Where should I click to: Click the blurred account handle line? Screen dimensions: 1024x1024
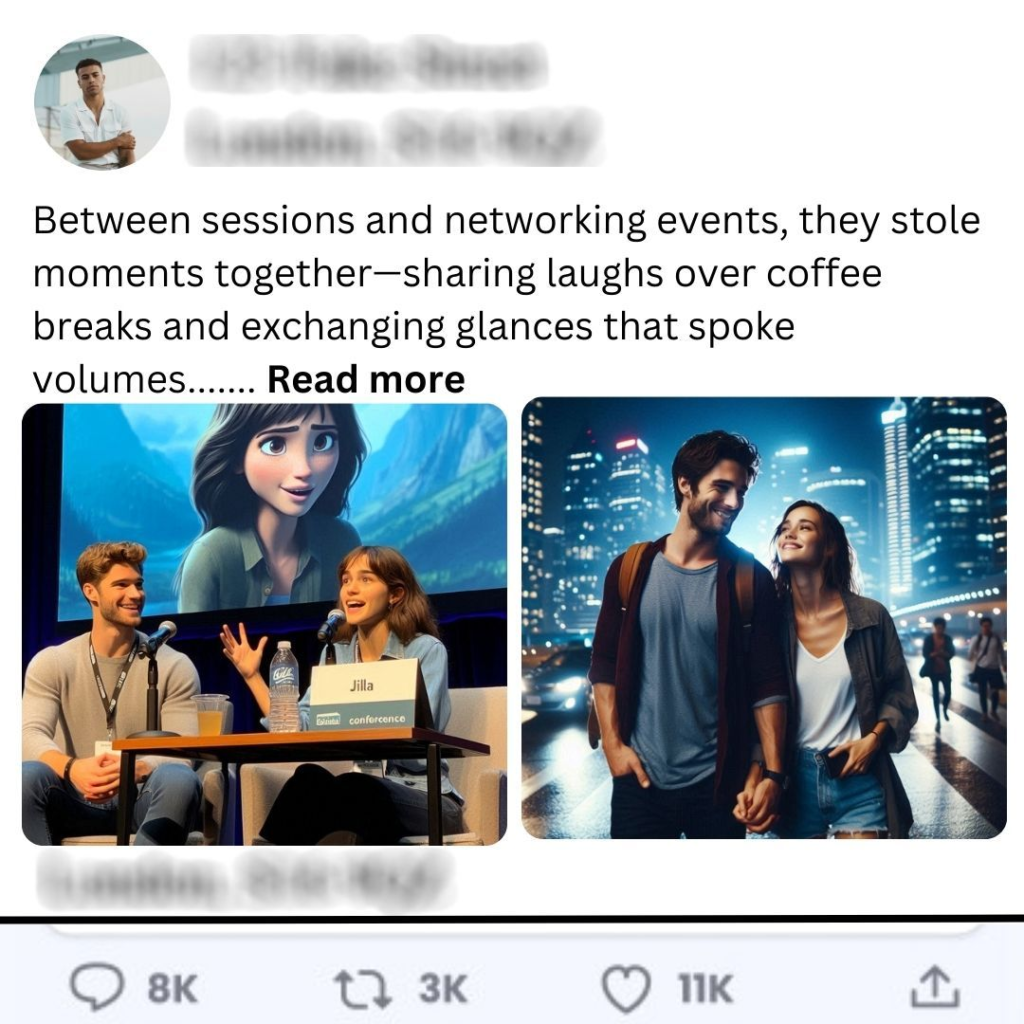click(x=393, y=136)
